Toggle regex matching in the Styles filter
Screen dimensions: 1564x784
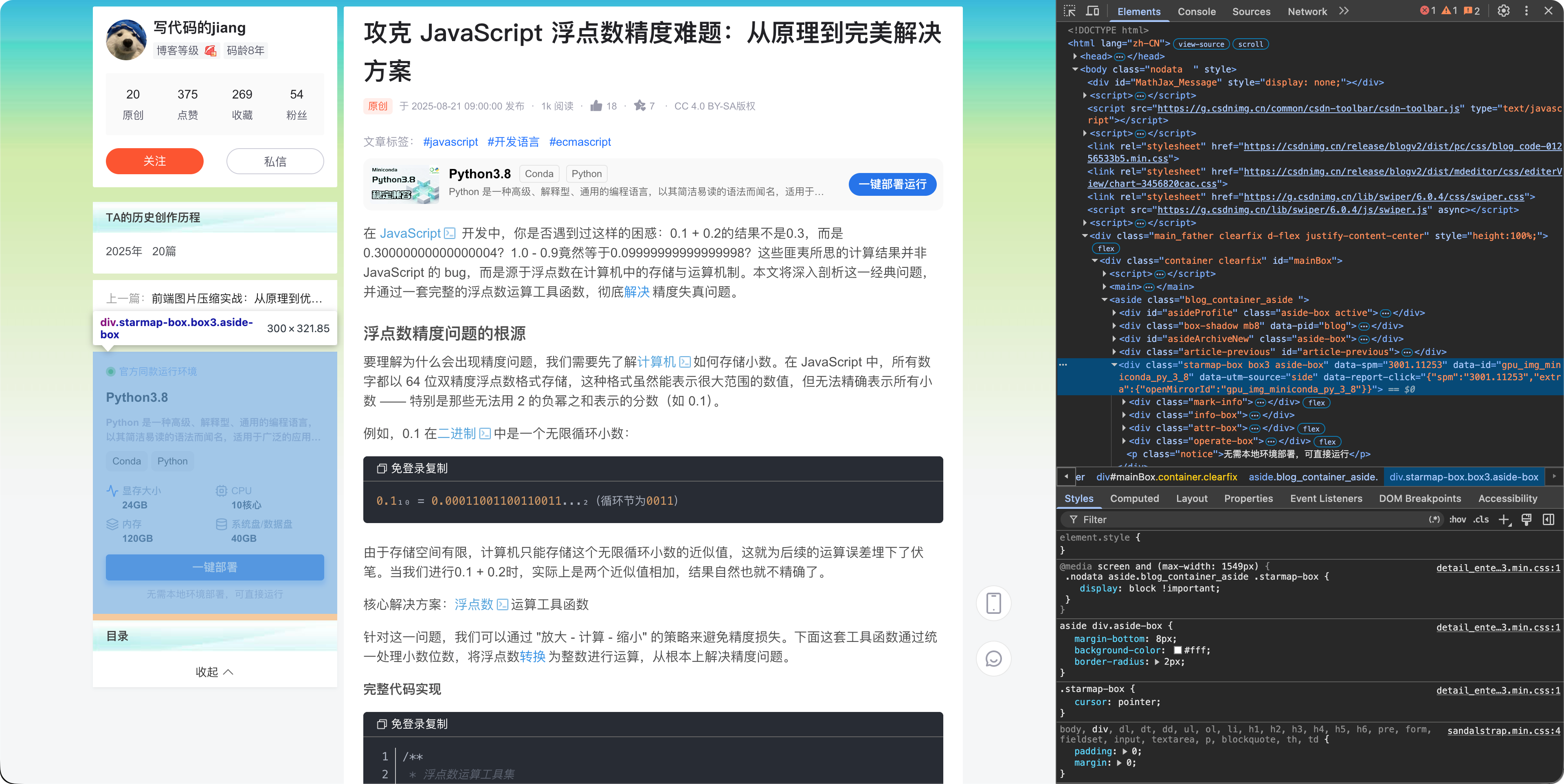tap(1434, 519)
